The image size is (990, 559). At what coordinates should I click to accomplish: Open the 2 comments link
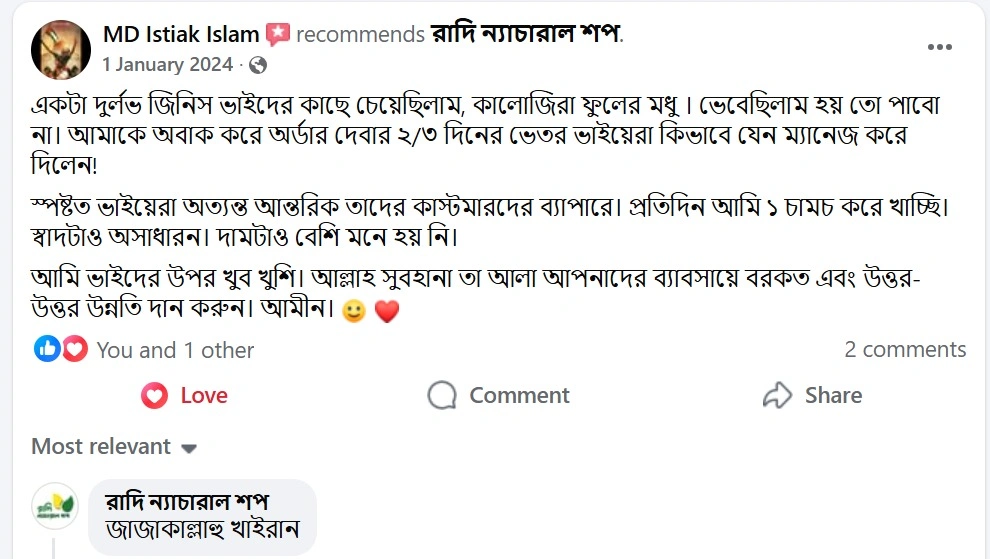[x=905, y=350]
